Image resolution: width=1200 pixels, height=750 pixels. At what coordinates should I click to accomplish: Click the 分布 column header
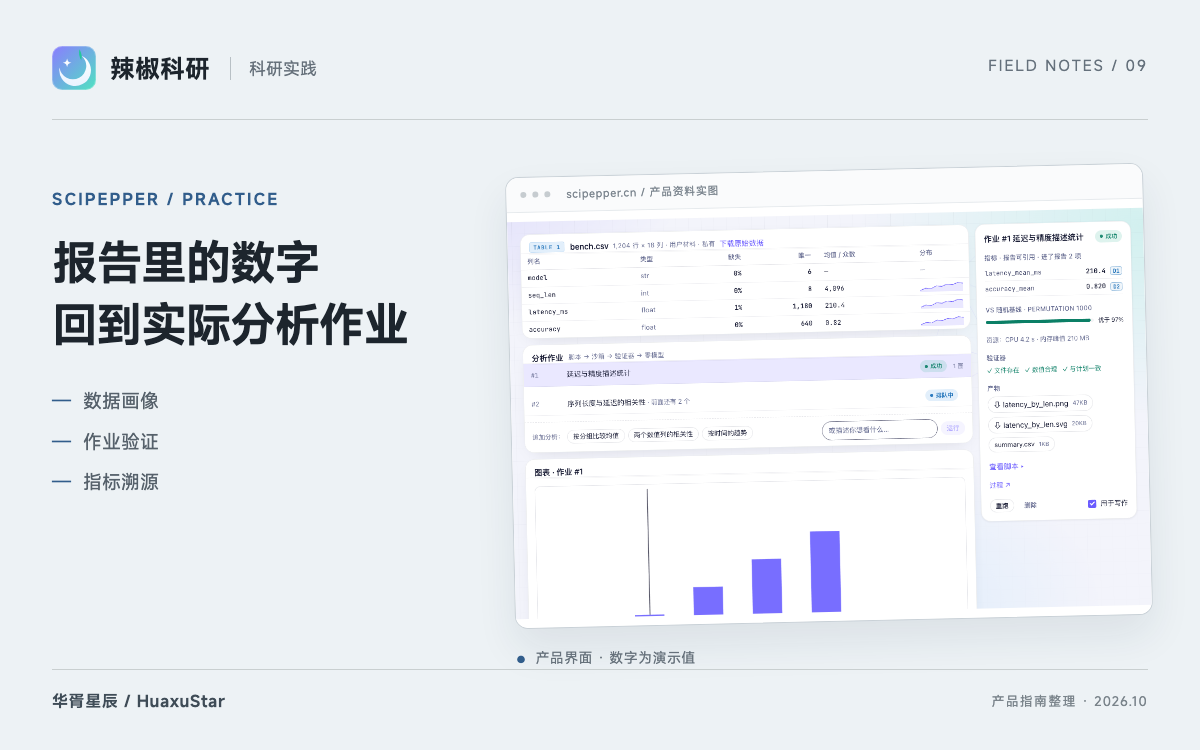927,253
